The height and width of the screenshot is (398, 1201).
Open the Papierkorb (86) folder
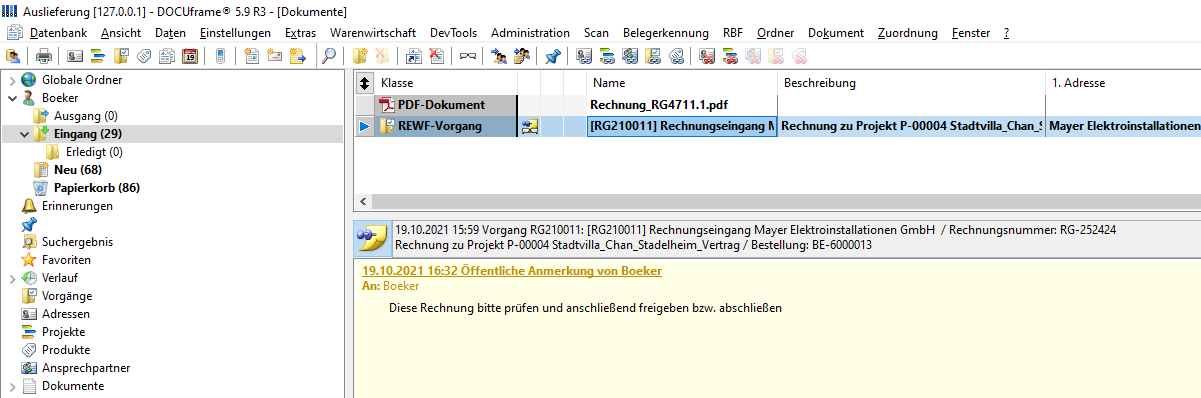(97, 188)
